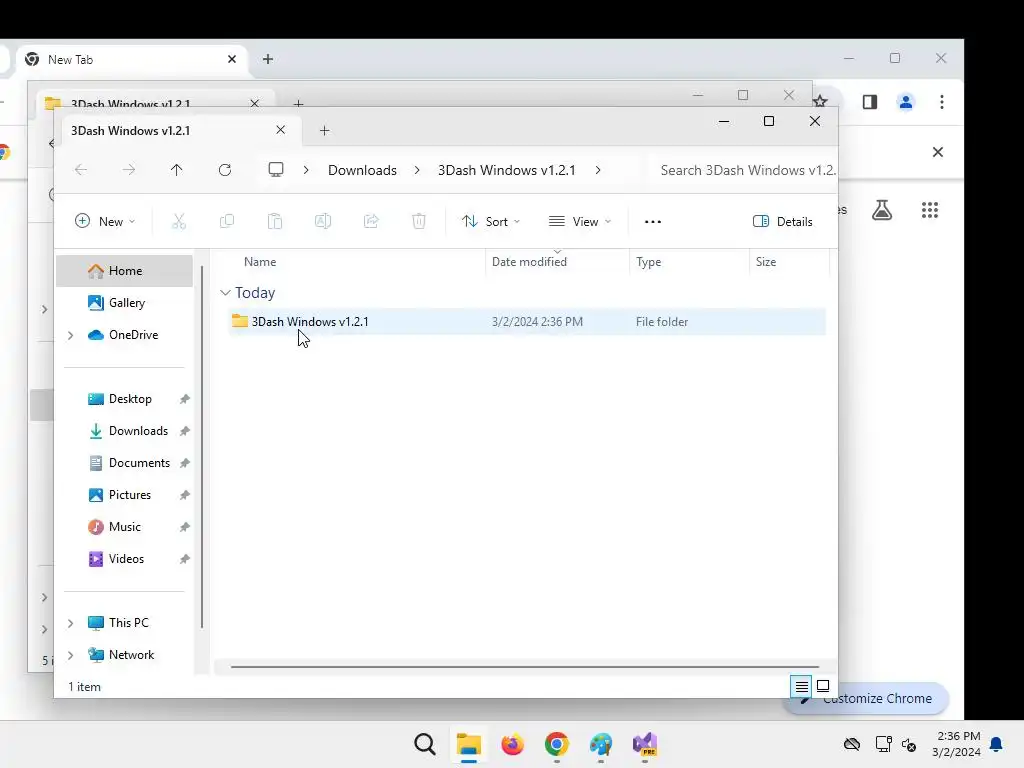Select Network in navigation pane

[x=125, y=654]
